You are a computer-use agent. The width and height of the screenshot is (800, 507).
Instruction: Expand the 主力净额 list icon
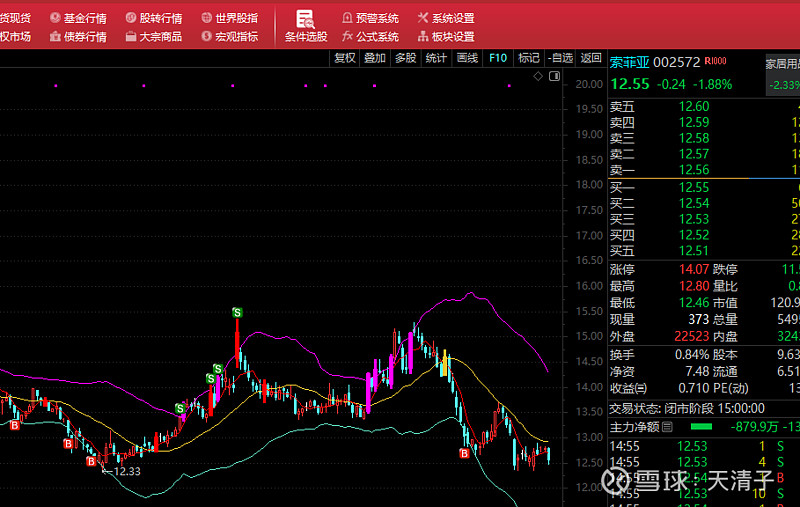click(x=667, y=427)
